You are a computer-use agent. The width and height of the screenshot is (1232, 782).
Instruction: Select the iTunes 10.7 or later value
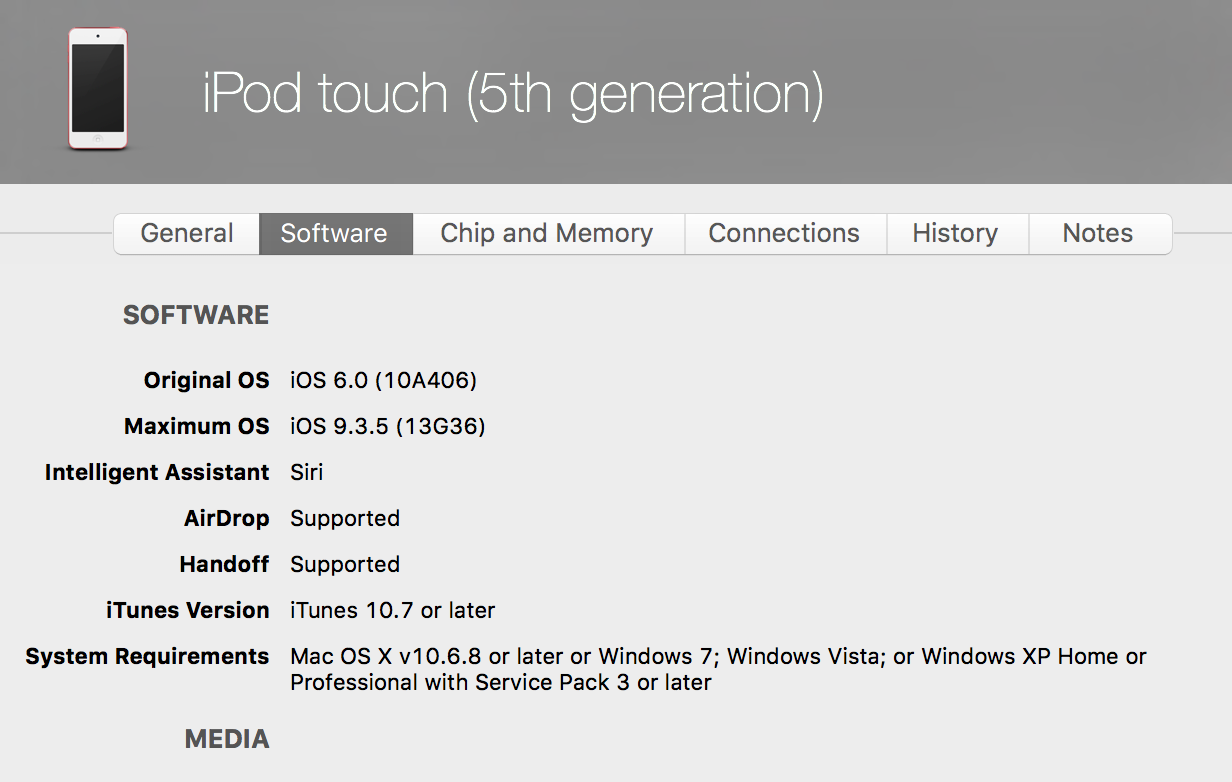click(392, 610)
